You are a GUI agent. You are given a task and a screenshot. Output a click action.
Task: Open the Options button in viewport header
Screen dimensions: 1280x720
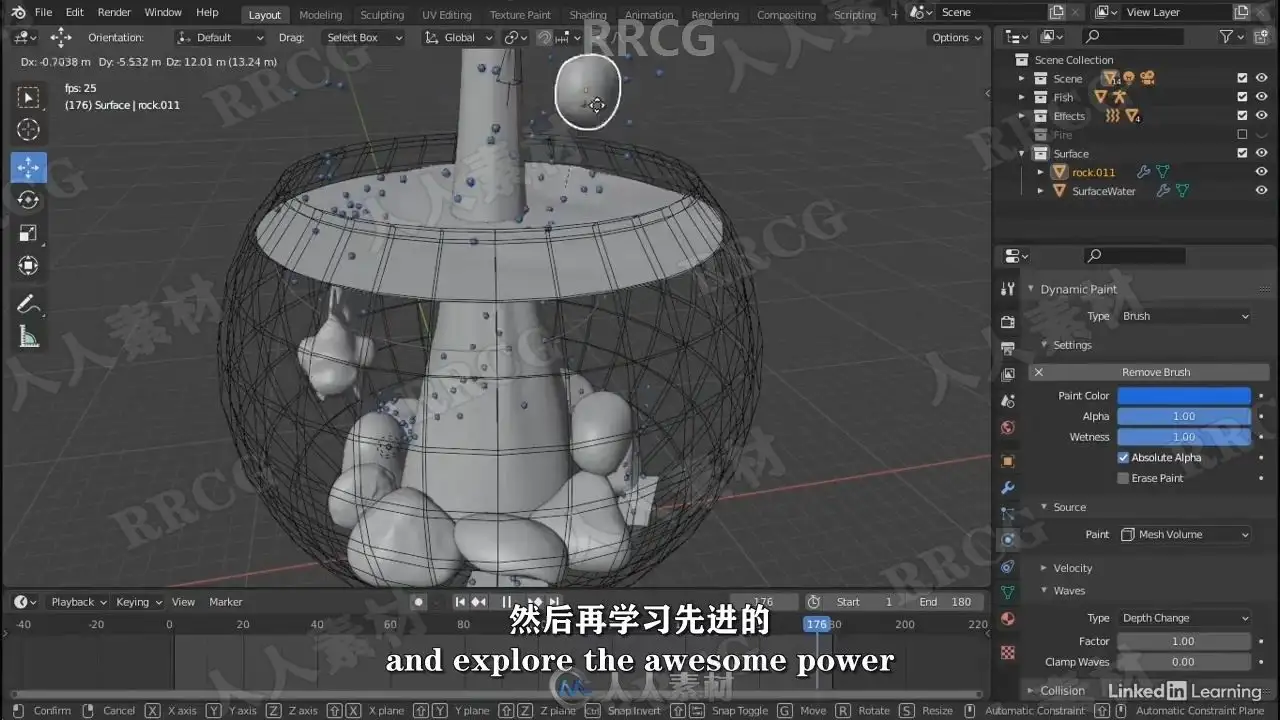(956, 37)
